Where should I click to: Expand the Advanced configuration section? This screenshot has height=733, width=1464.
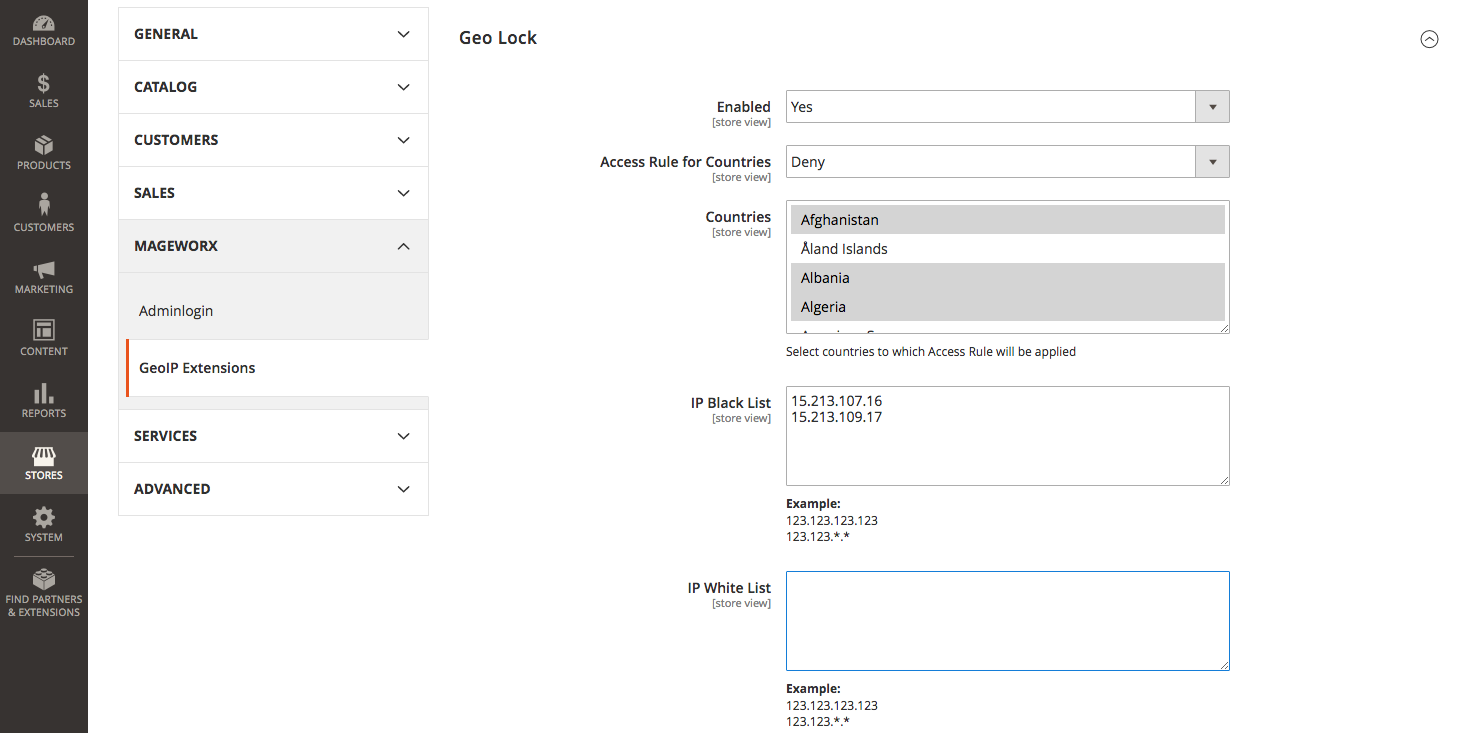tap(273, 489)
